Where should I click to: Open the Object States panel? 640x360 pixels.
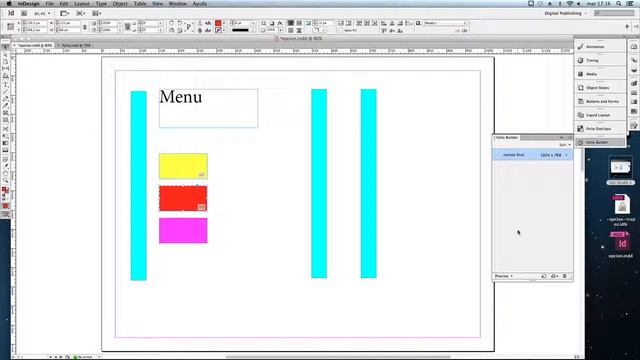click(600, 88)
